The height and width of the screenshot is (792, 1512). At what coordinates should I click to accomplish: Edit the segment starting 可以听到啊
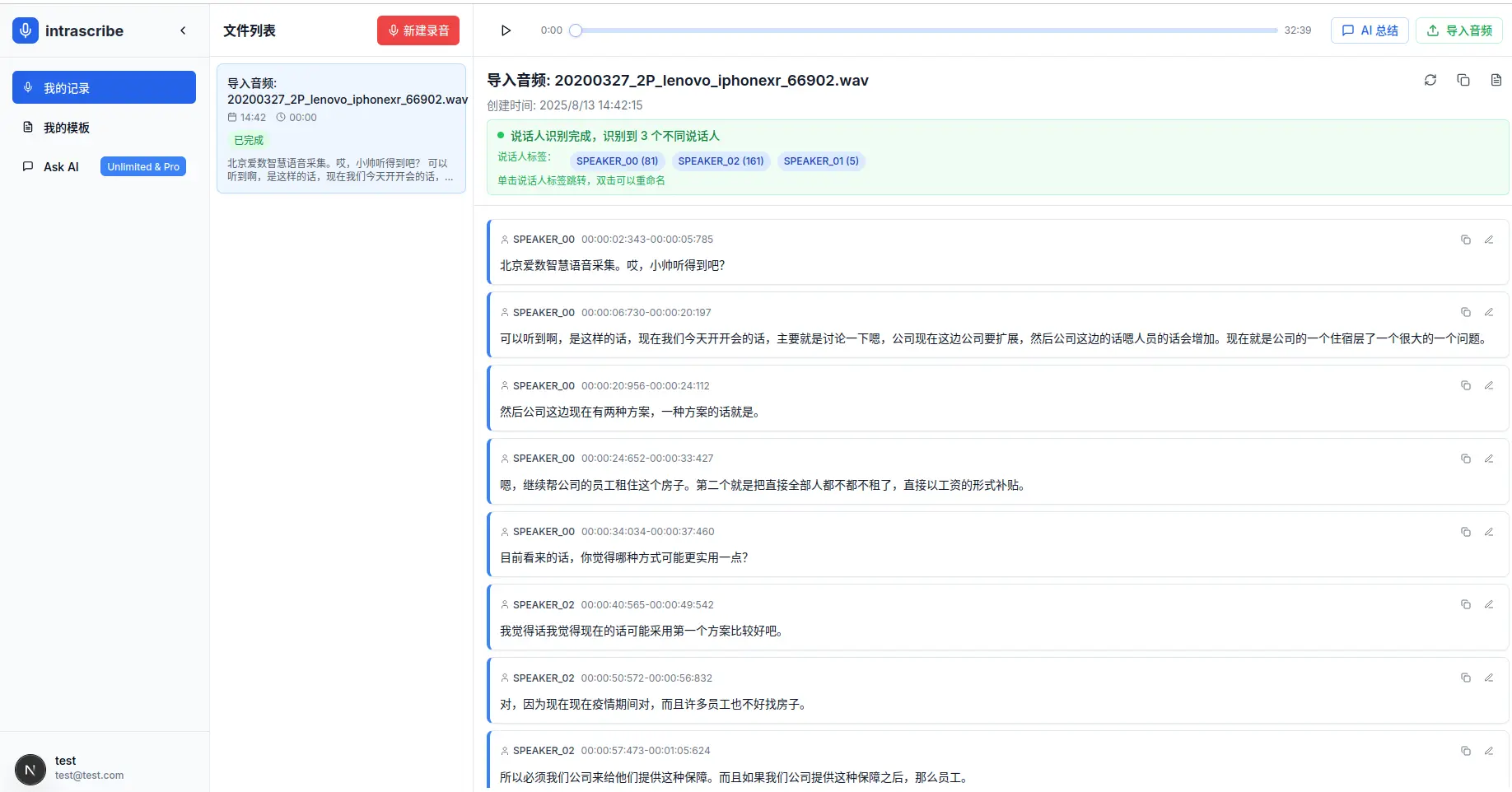pos(1489,312)
